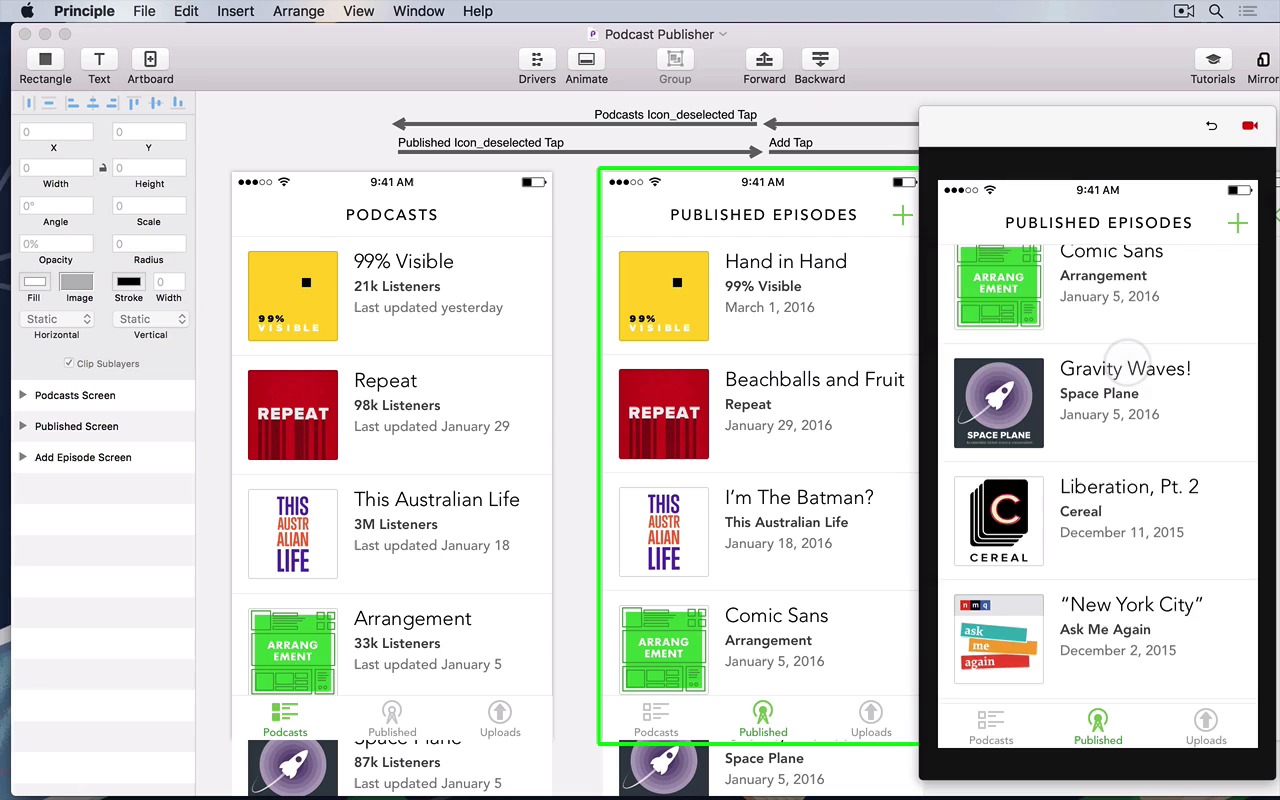Click Repeat artwork on Podcasts artboard
1280x800 pixels.
[293, 415]
